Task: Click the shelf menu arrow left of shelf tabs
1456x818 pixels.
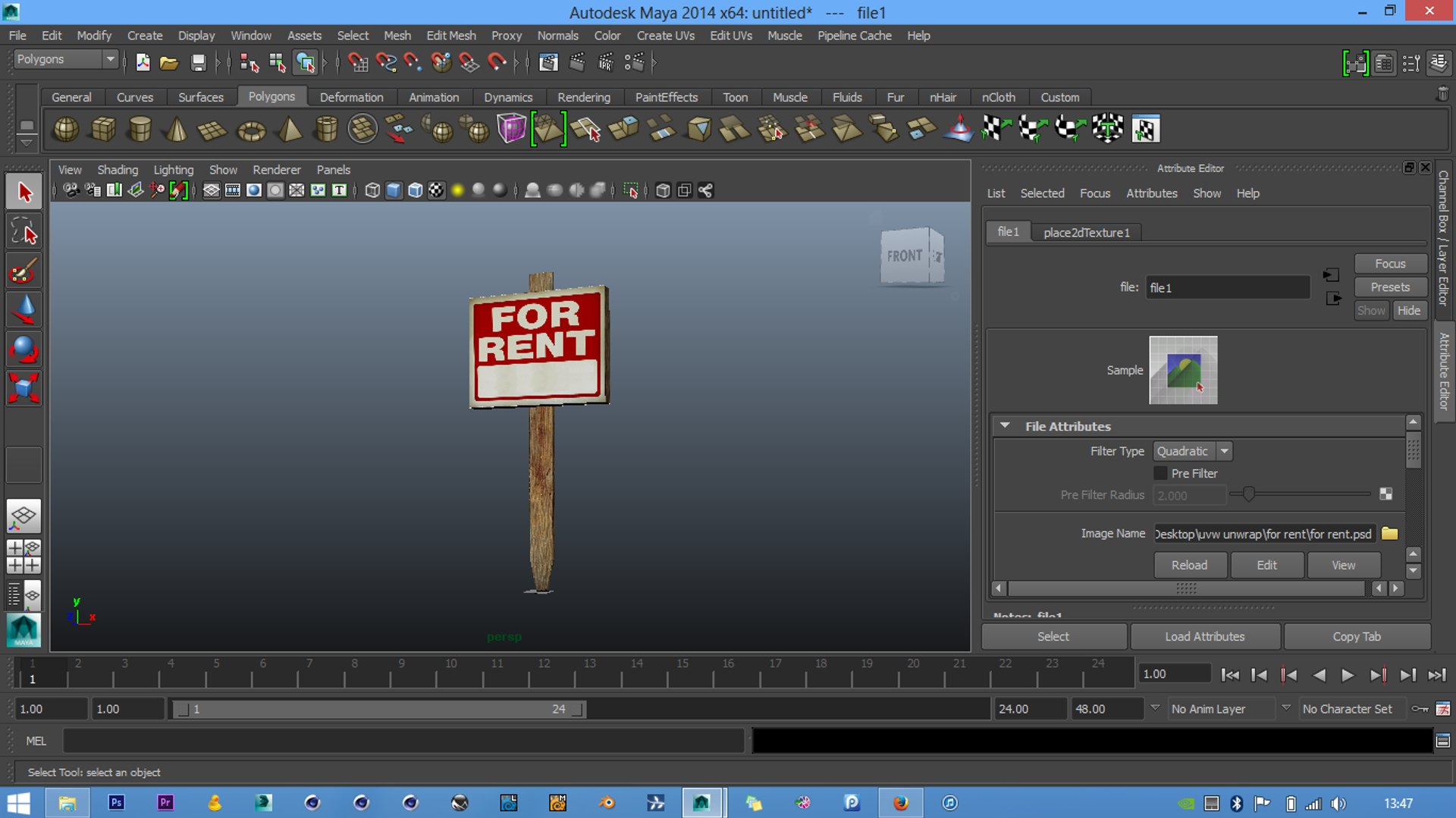Action: tap(27, 142)
